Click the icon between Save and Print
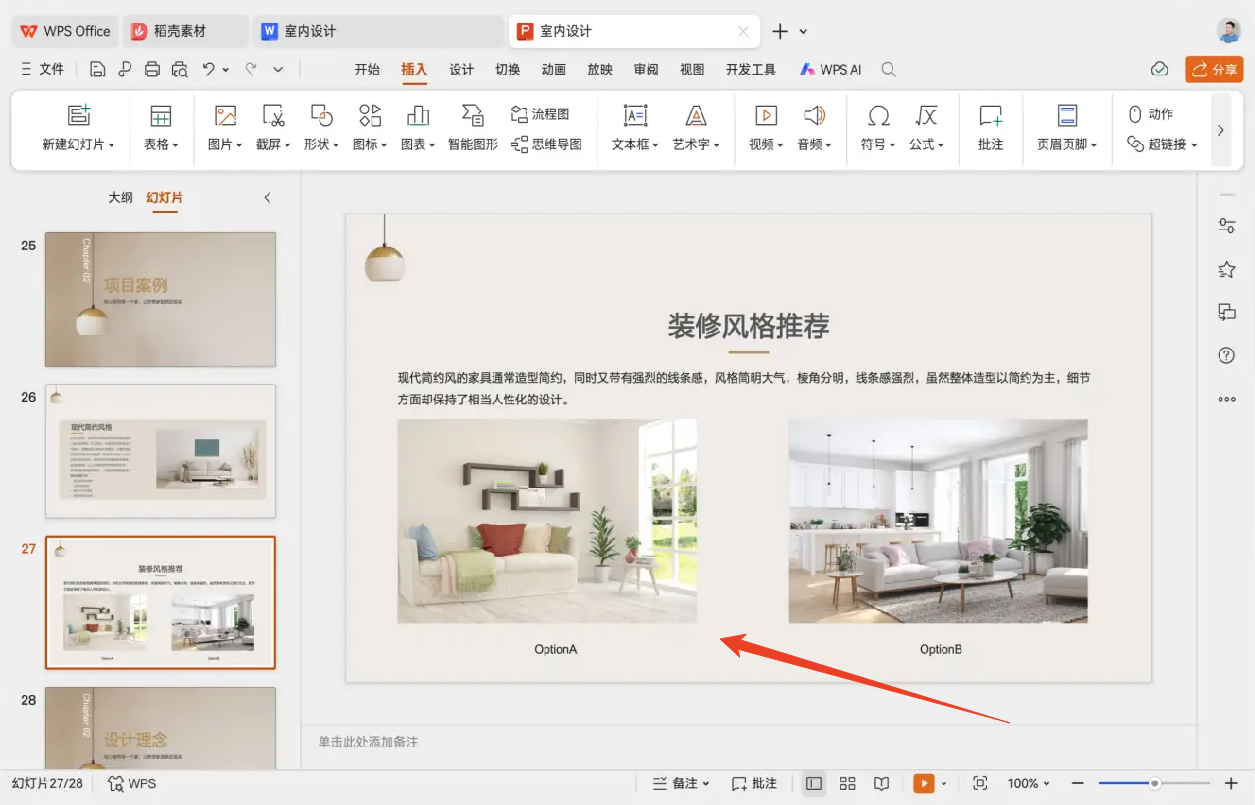Screen dimensions: 1255x805 [125, 69]
